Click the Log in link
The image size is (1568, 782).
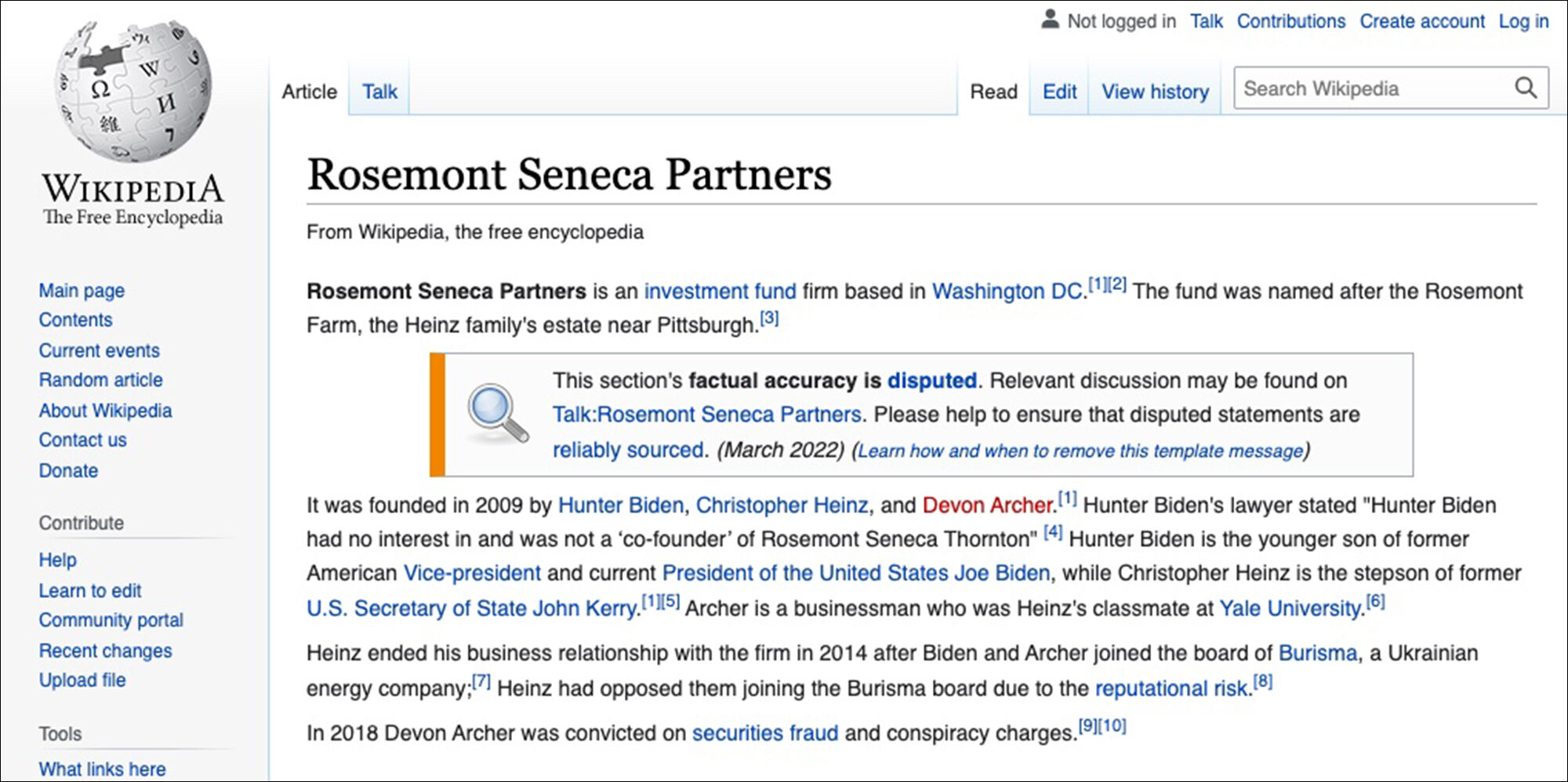[x=1523, y=21]
